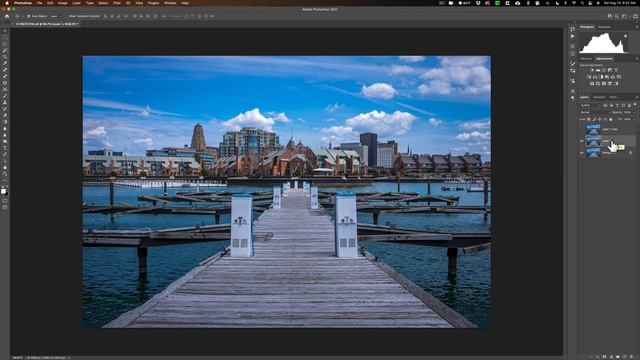
Task: Click Delete layer trash icon
Action: (631, 357)
